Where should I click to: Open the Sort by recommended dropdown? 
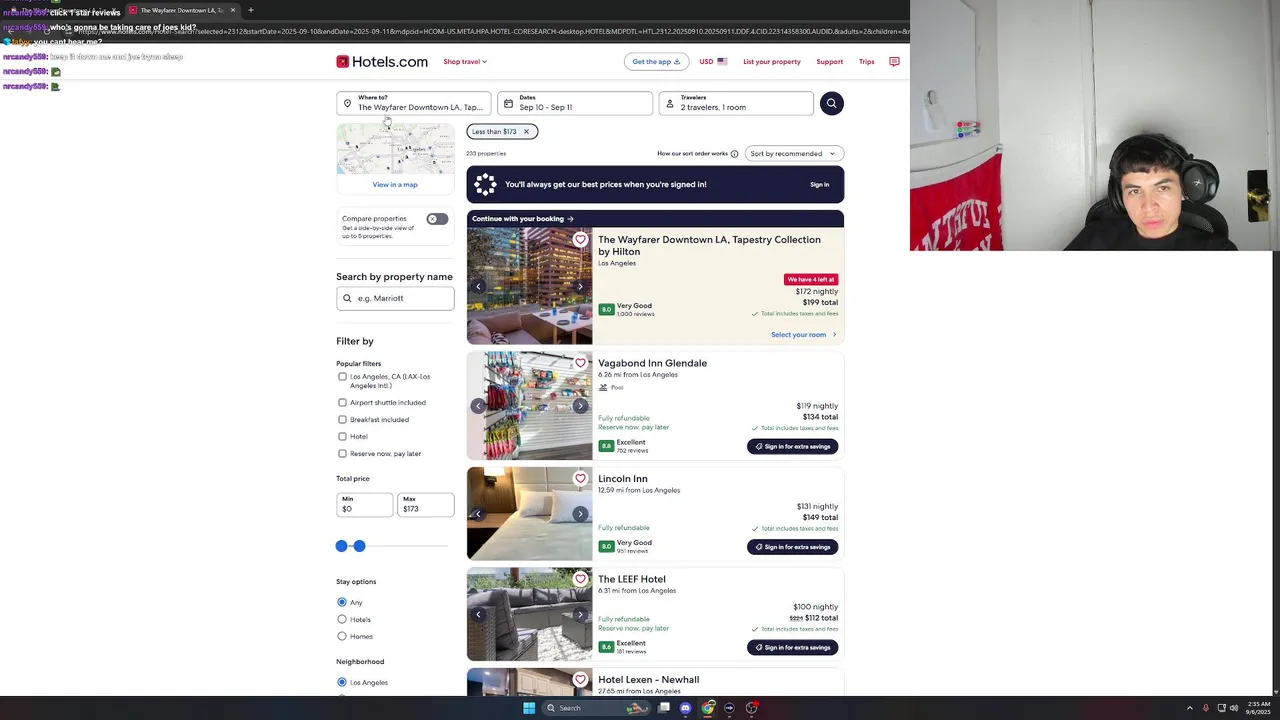click(794, 154)
